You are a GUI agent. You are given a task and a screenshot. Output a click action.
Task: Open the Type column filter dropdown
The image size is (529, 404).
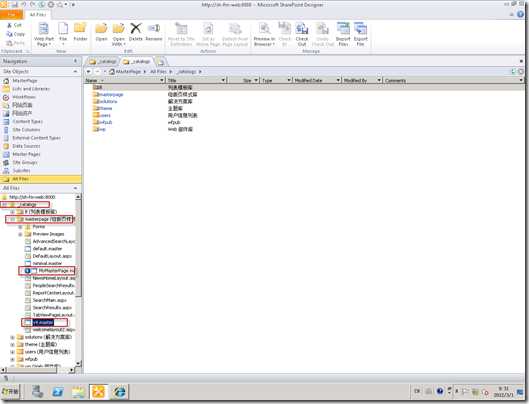click(289, 80)
